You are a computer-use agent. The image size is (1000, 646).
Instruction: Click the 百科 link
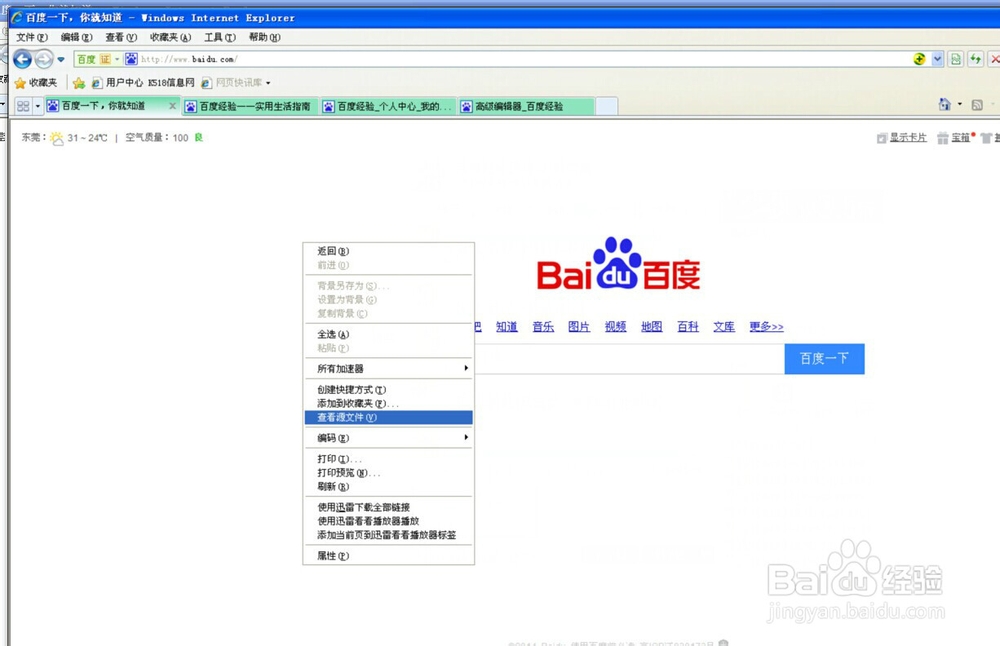pyautogui.click(x=688, y=327)
